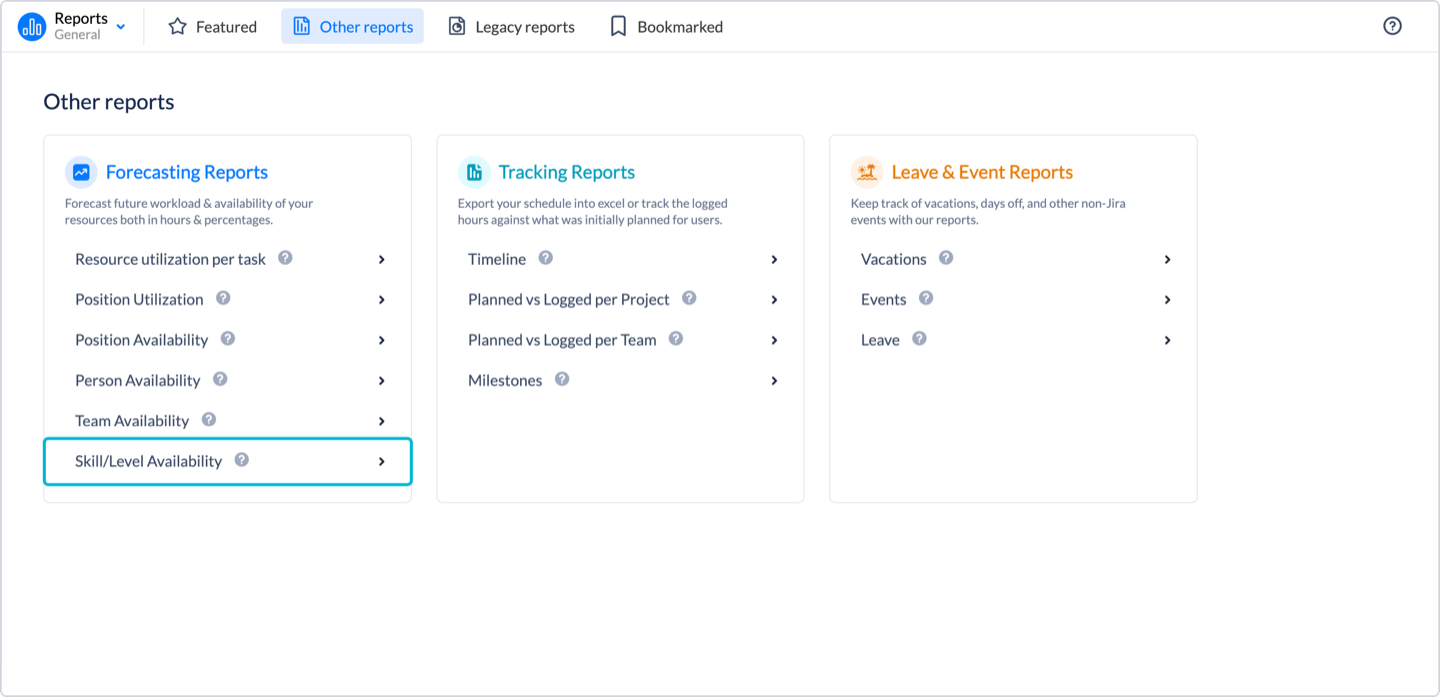Image resolution: width=1440 pixels, height=697 pixels.
Task: Click the help icon beside Planned vs Logged per Team
Action: (x=676, y=339)
